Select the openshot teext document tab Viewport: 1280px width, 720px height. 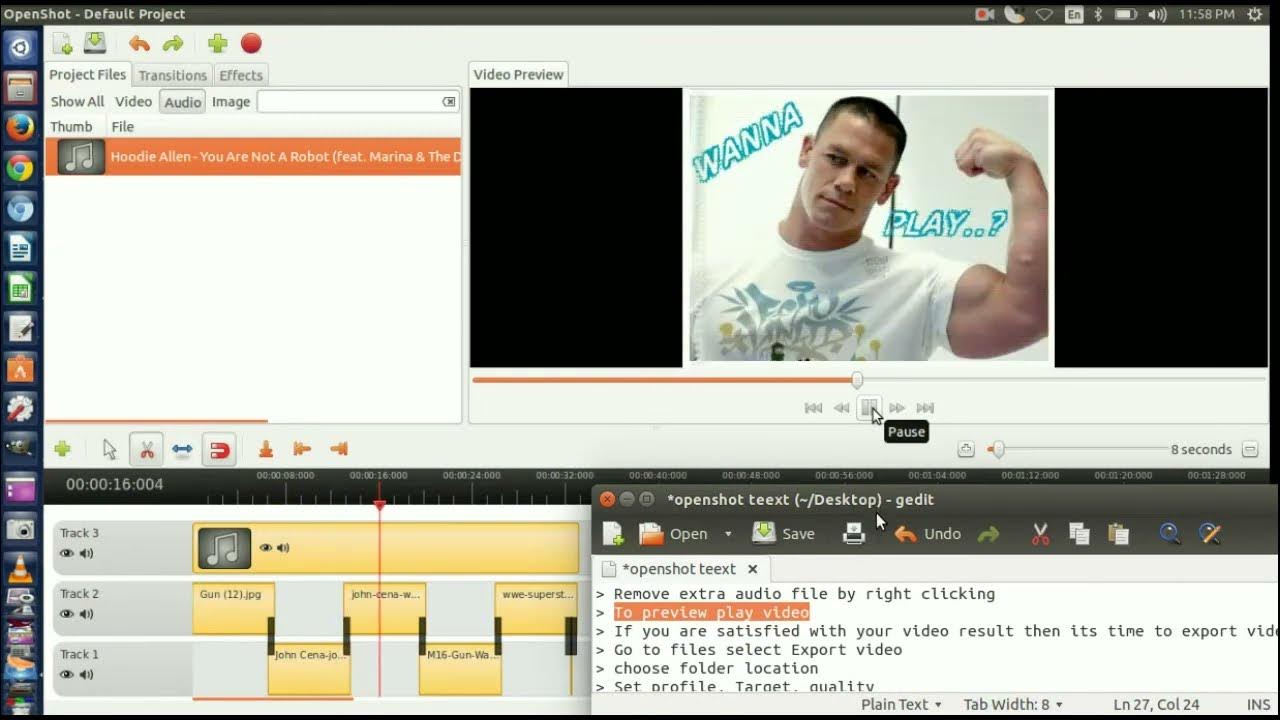coord(678,568)
